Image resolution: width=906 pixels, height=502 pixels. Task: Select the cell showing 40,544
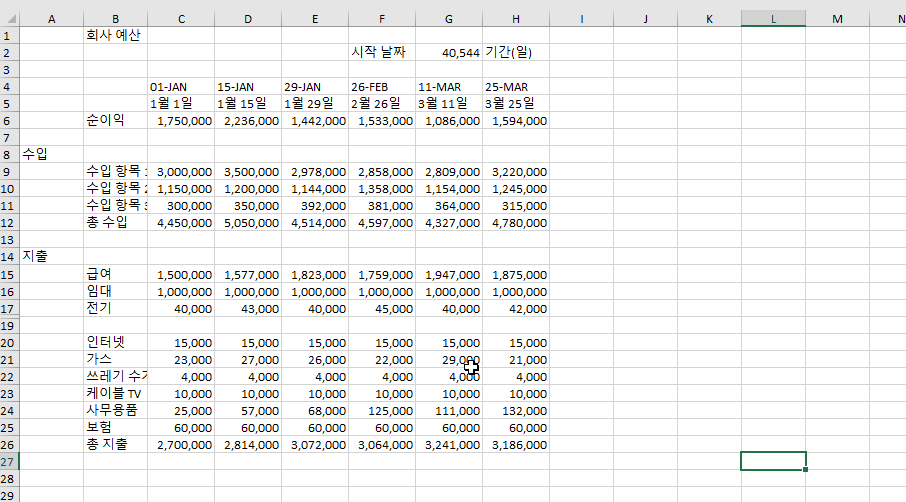coord(448,53)
